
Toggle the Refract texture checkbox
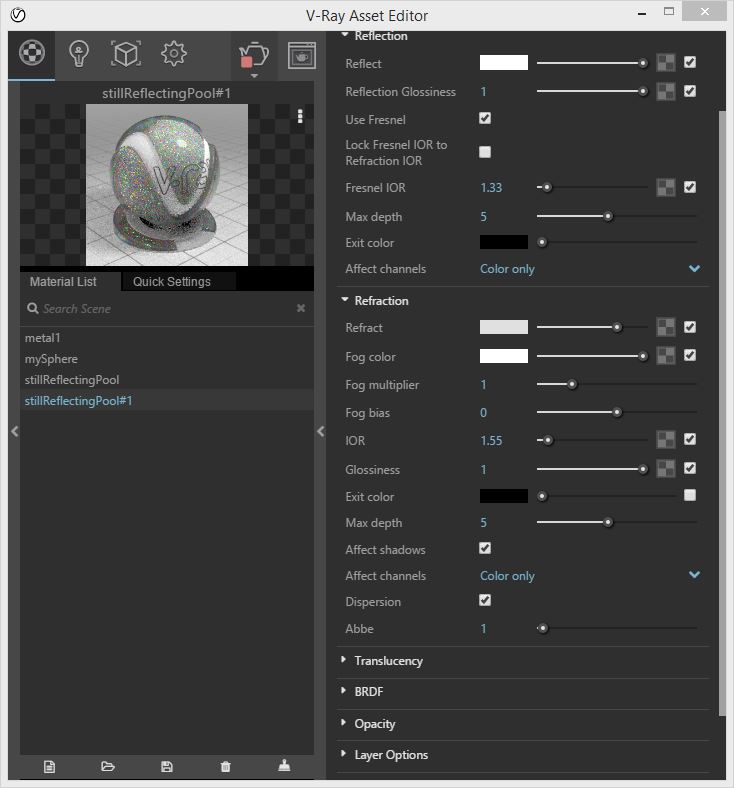690,327
